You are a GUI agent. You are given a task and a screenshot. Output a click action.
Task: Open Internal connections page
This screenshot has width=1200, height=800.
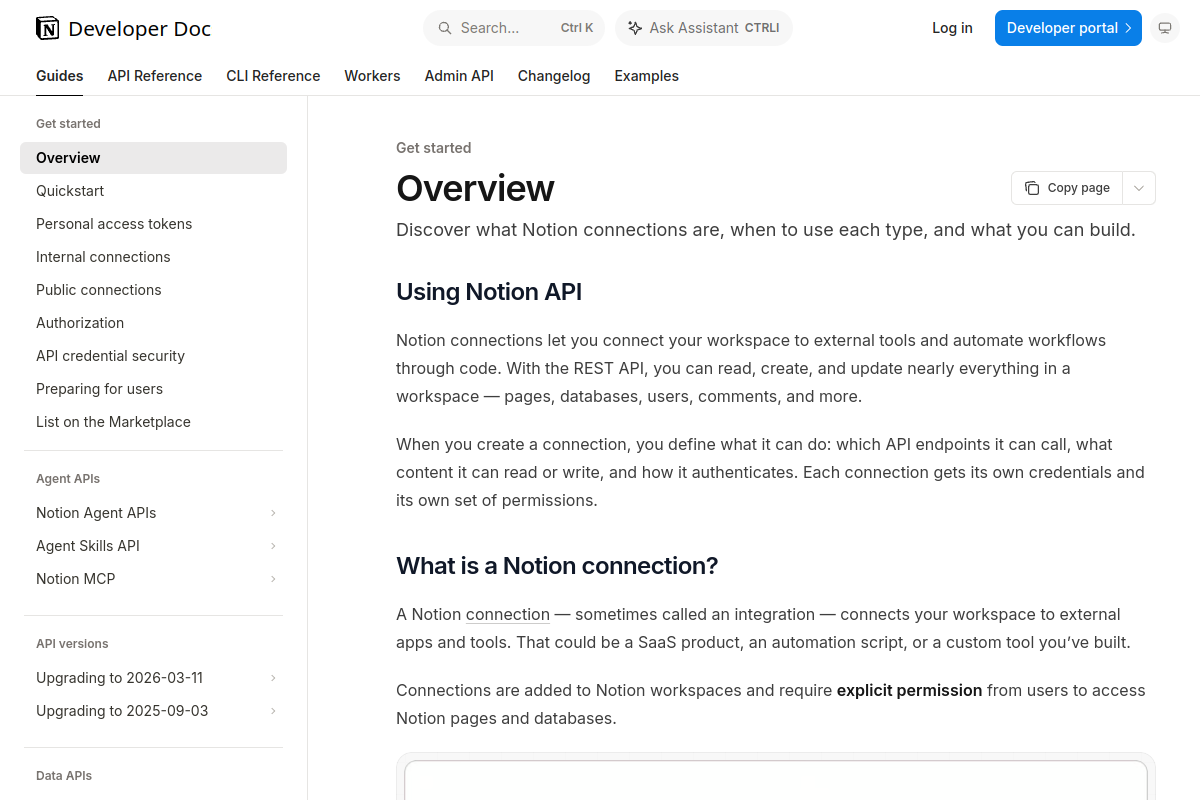(x=153, y=257)
